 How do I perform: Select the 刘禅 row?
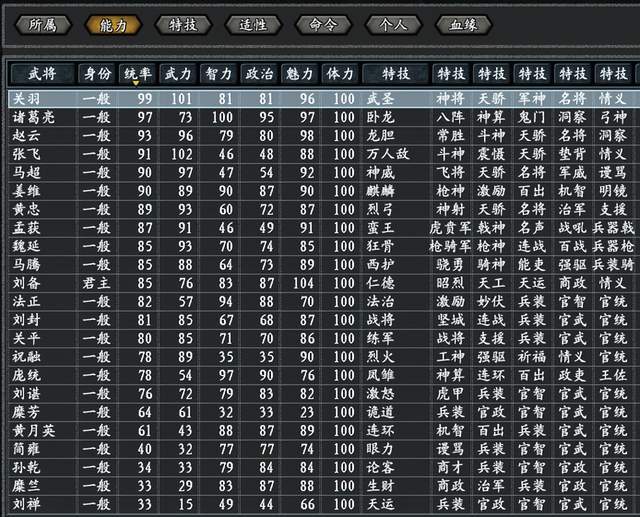click(324, 504)
